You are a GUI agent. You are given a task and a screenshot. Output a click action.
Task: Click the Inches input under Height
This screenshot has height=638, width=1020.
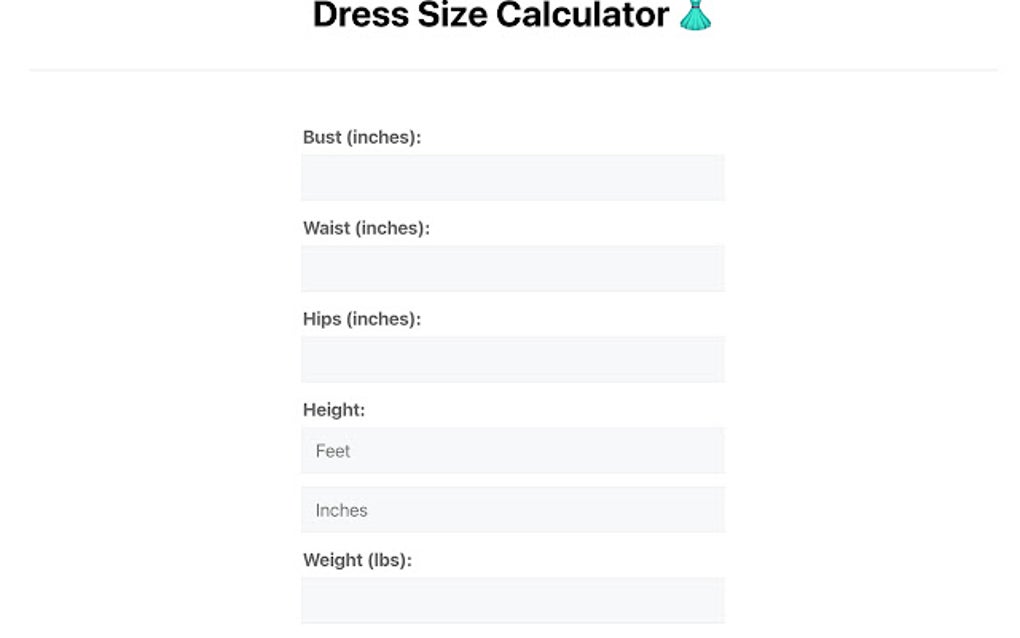point(511,510)
